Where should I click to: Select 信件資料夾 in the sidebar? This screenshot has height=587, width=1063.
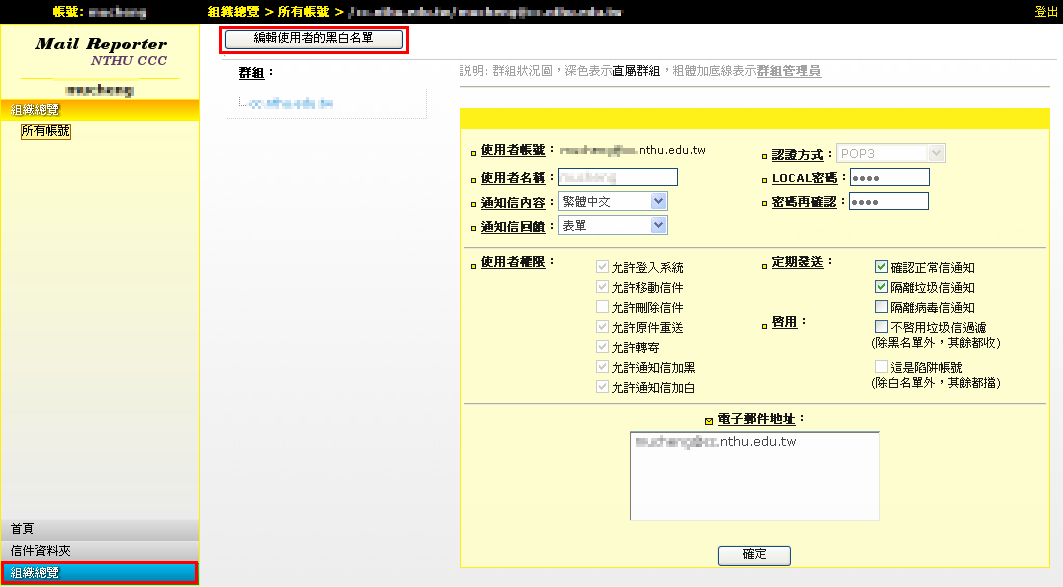(100, 551)
